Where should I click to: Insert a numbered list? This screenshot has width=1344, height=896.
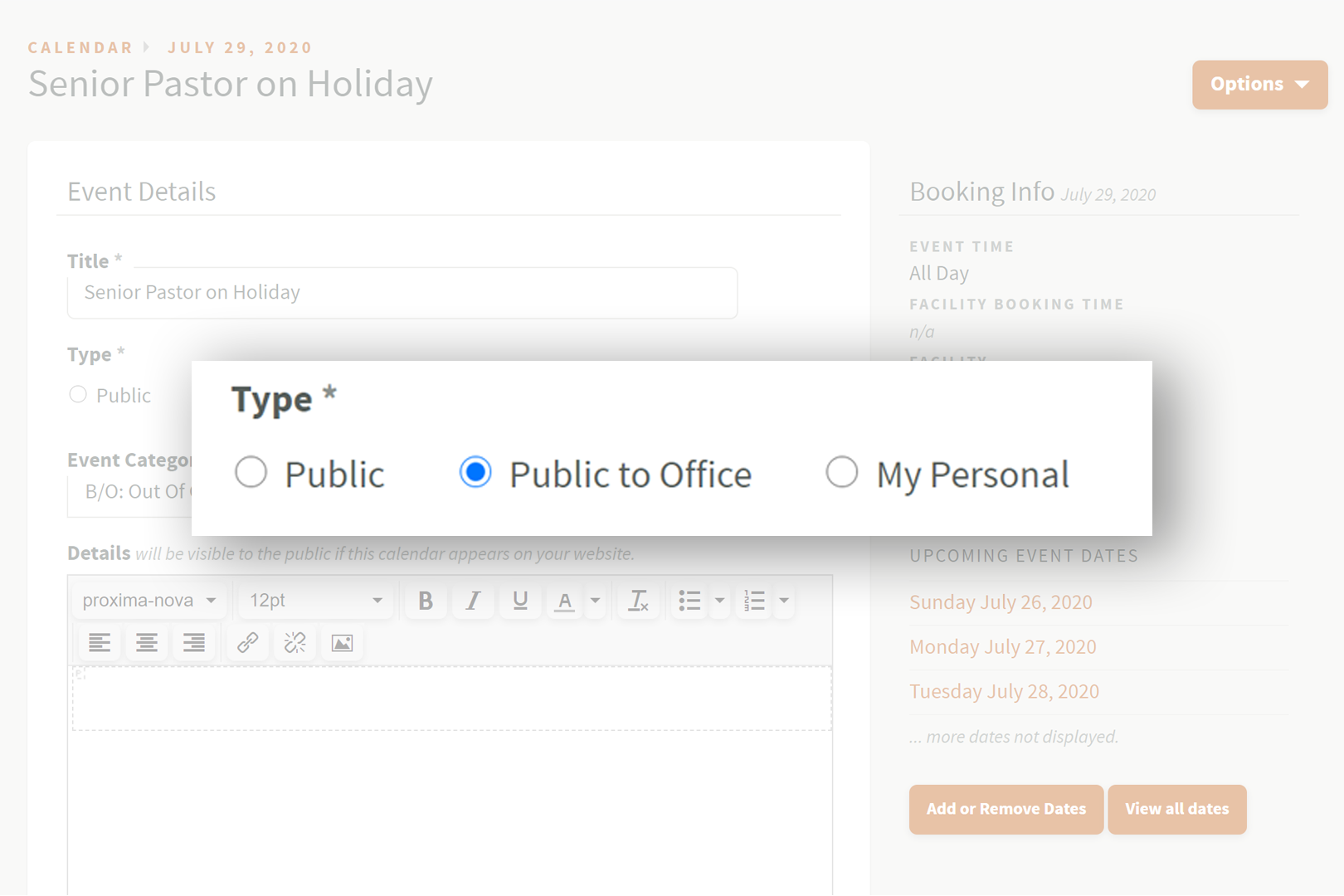click(753, 601)
